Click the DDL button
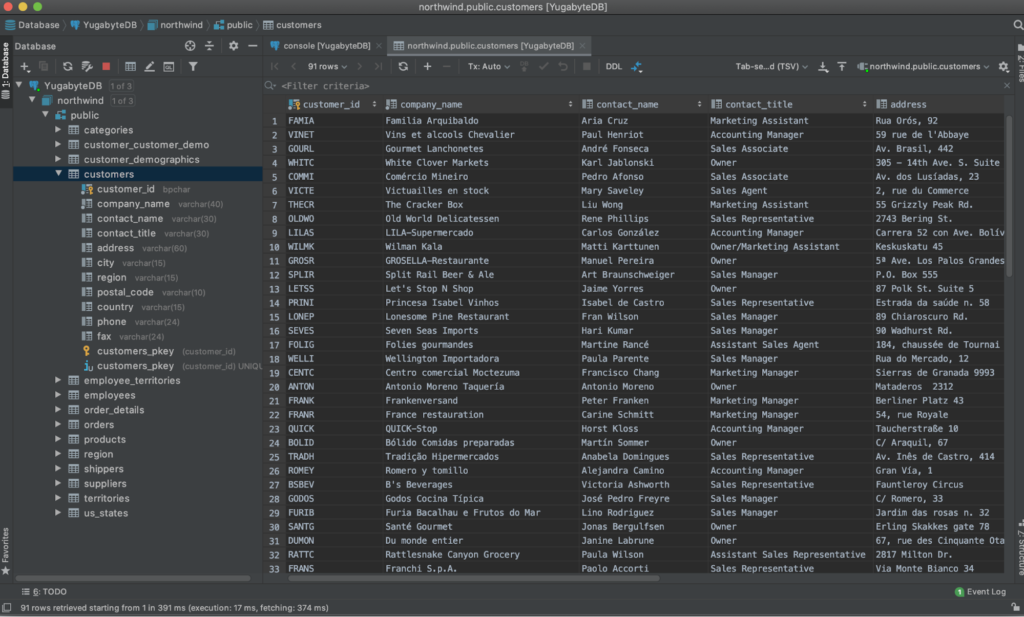The width and height of the screenshot is (1024, 617). click(x=614, y=66)
